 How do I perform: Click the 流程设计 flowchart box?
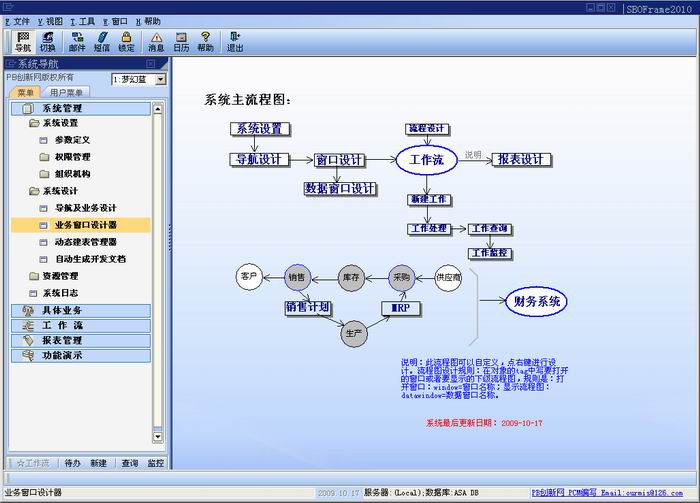pos(427,129)
